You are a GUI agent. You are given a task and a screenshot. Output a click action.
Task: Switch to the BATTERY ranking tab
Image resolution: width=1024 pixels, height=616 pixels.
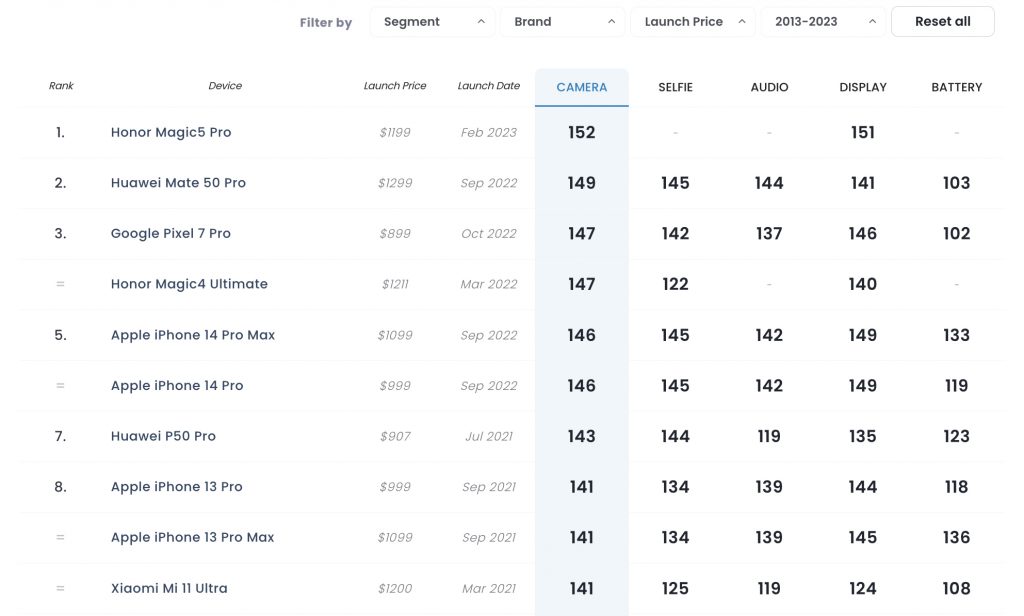click(956, 87)
